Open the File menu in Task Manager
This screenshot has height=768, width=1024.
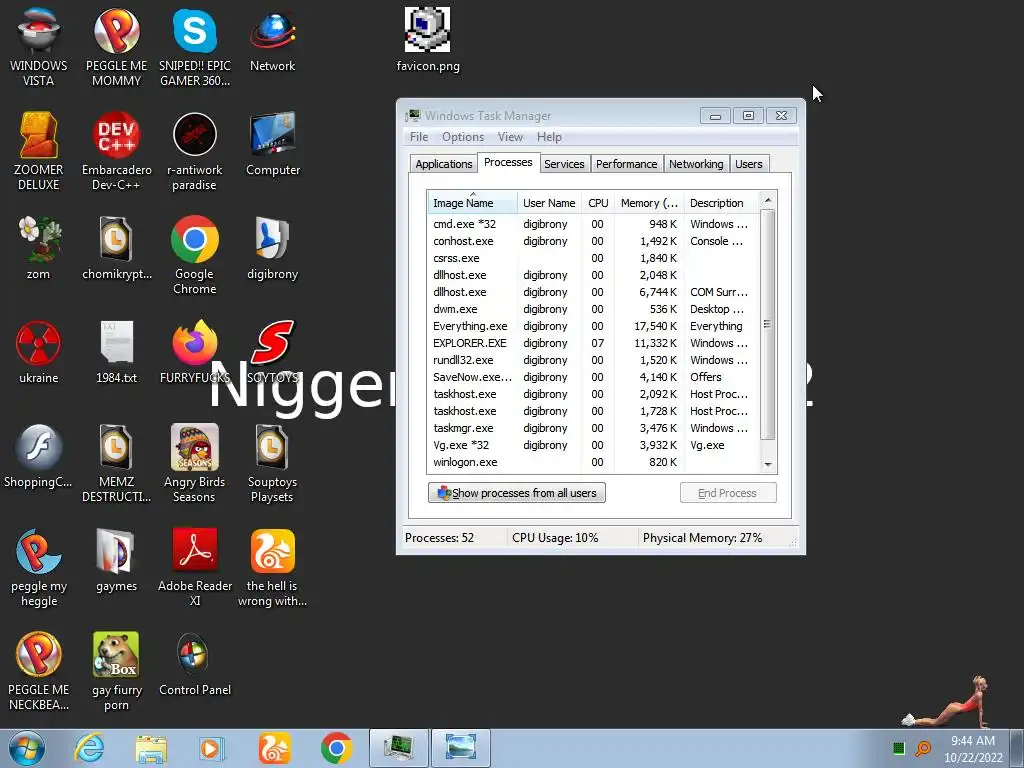point(419,136)
